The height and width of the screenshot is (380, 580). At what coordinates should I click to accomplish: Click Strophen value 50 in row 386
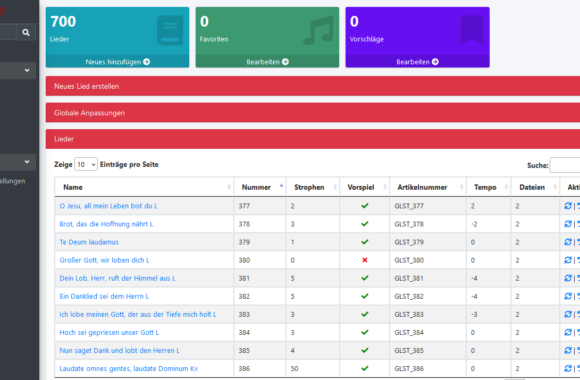point(294,369)
